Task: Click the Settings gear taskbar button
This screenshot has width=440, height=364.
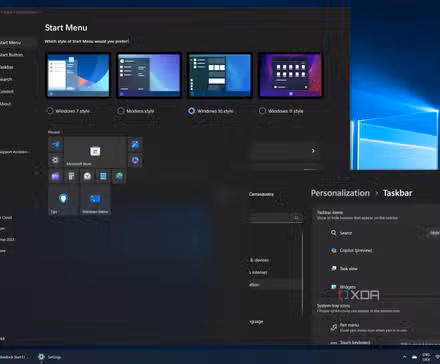Action: (x=49, y=357)
